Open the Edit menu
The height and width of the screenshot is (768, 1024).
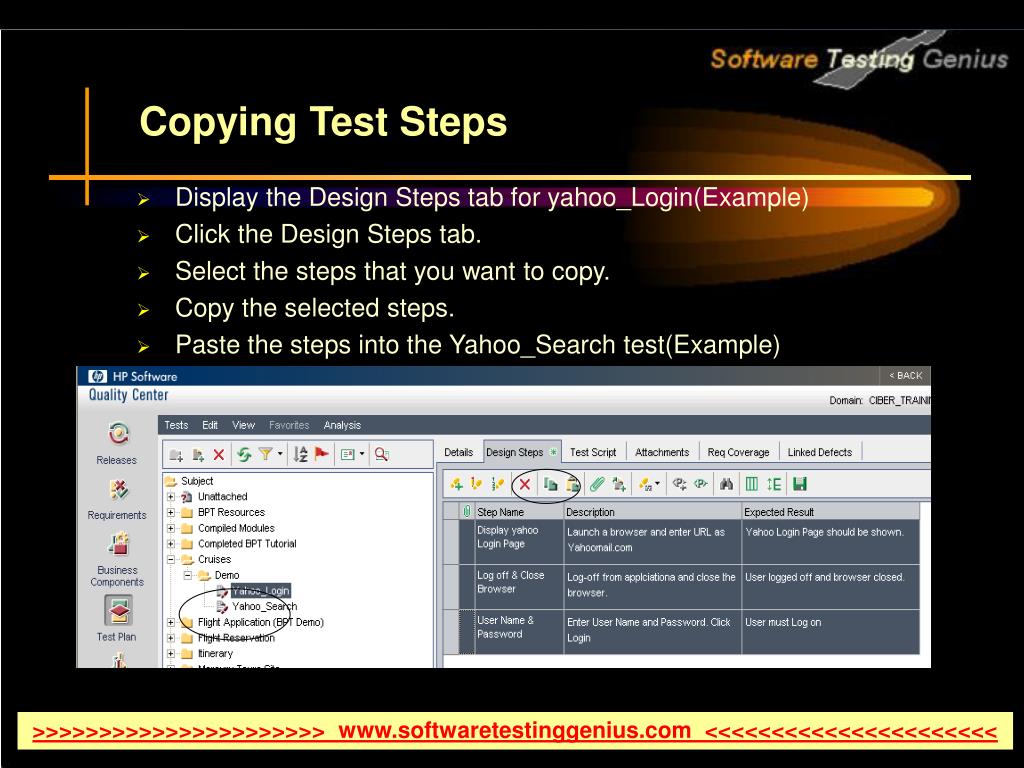(x=210, y=424)
